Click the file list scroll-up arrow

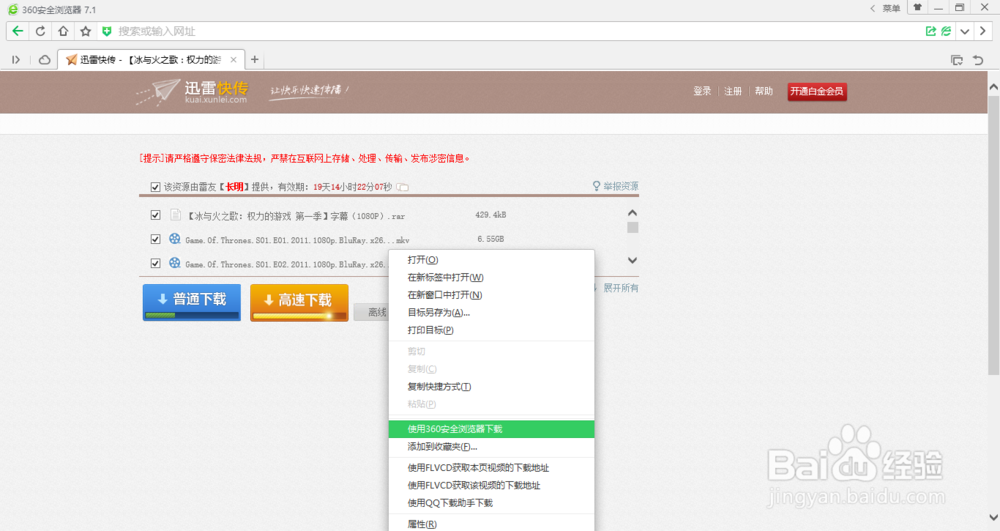point(632,213)
